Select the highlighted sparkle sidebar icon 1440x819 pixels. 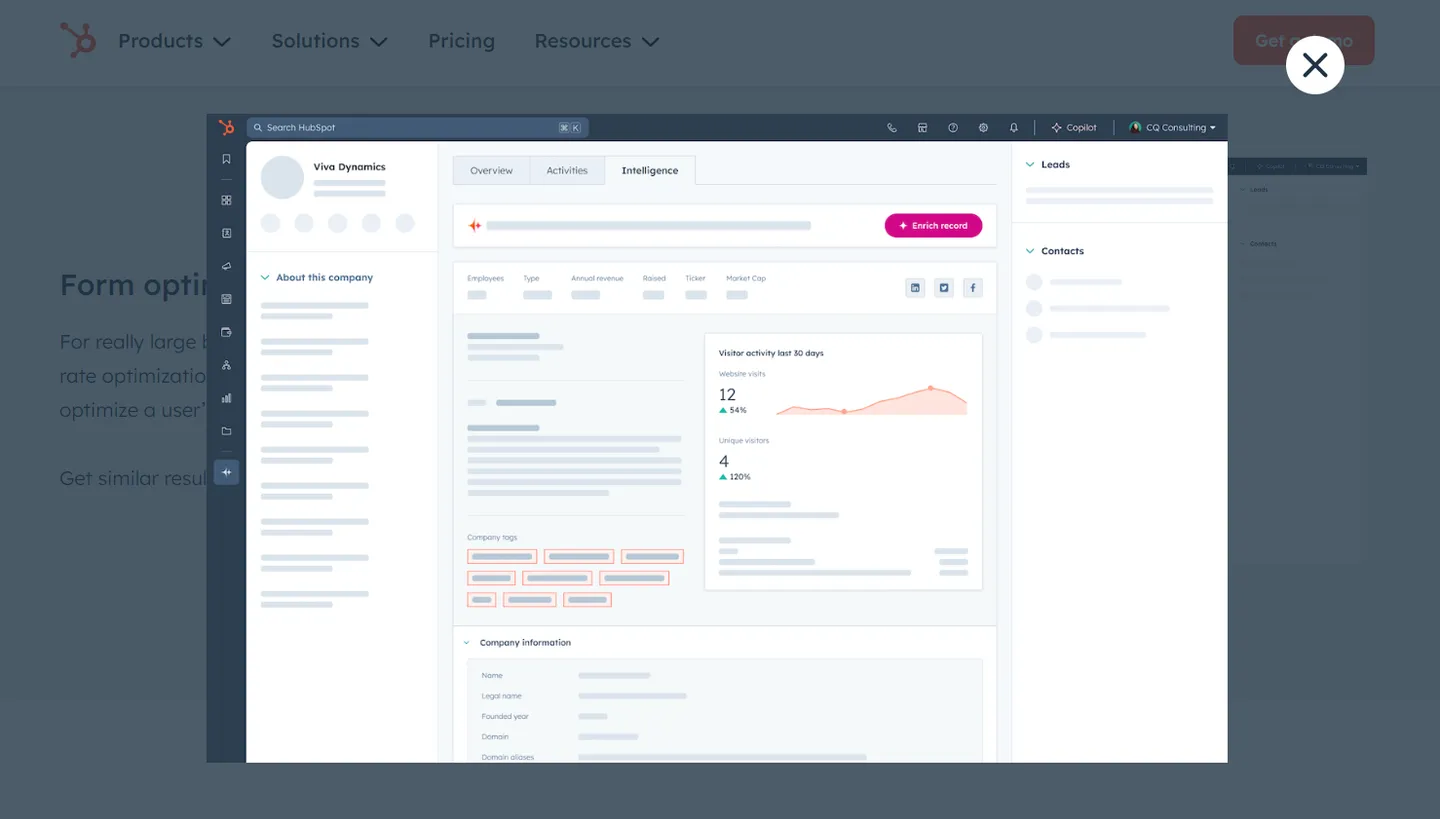click(226, 472)
